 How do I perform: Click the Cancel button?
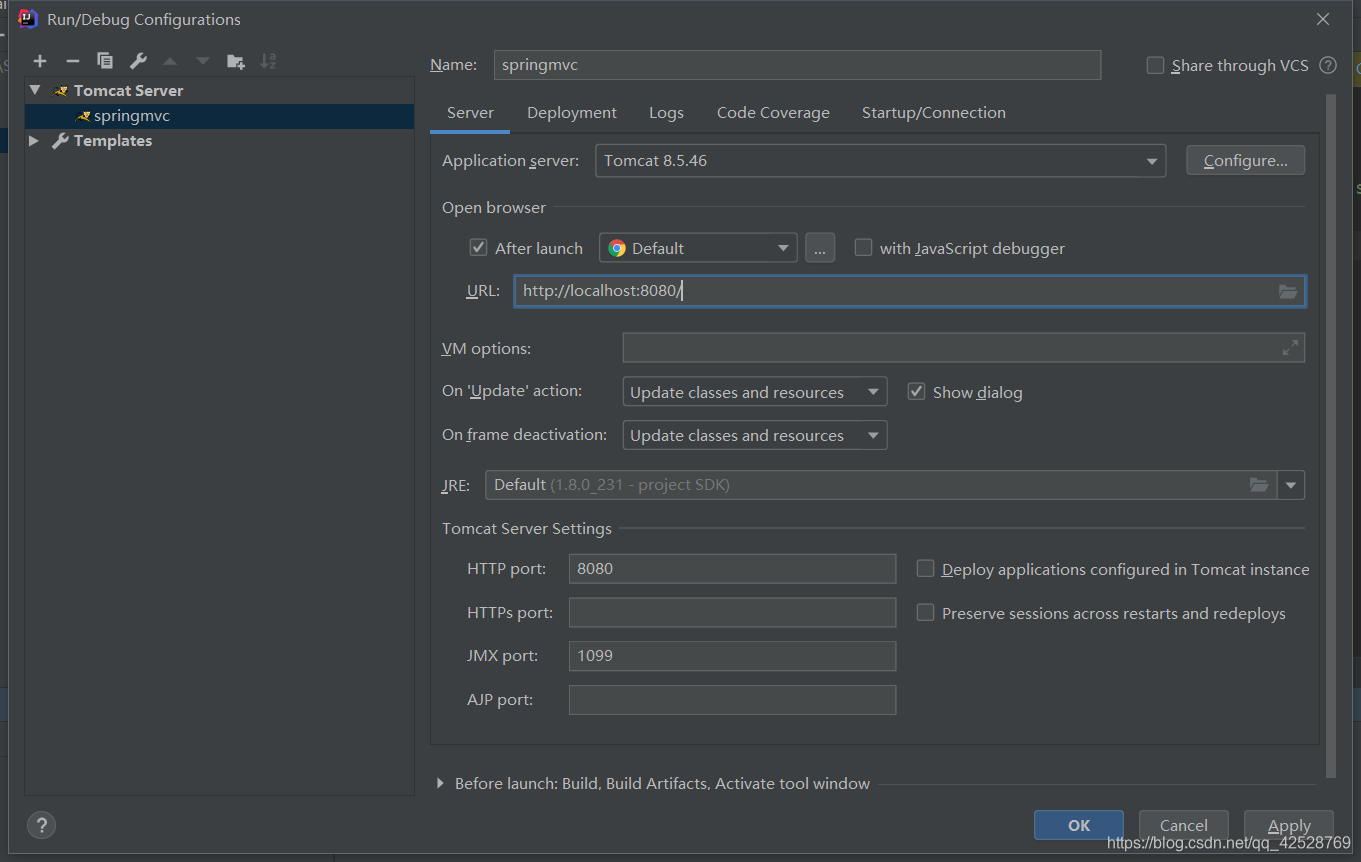tap(1184, 825)
